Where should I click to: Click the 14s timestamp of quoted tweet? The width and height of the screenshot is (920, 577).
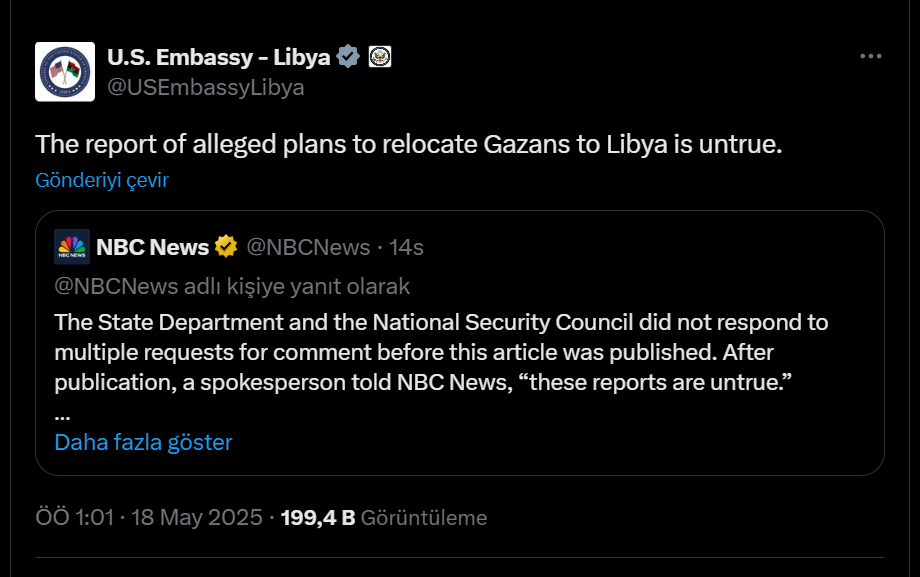point(406,247)
